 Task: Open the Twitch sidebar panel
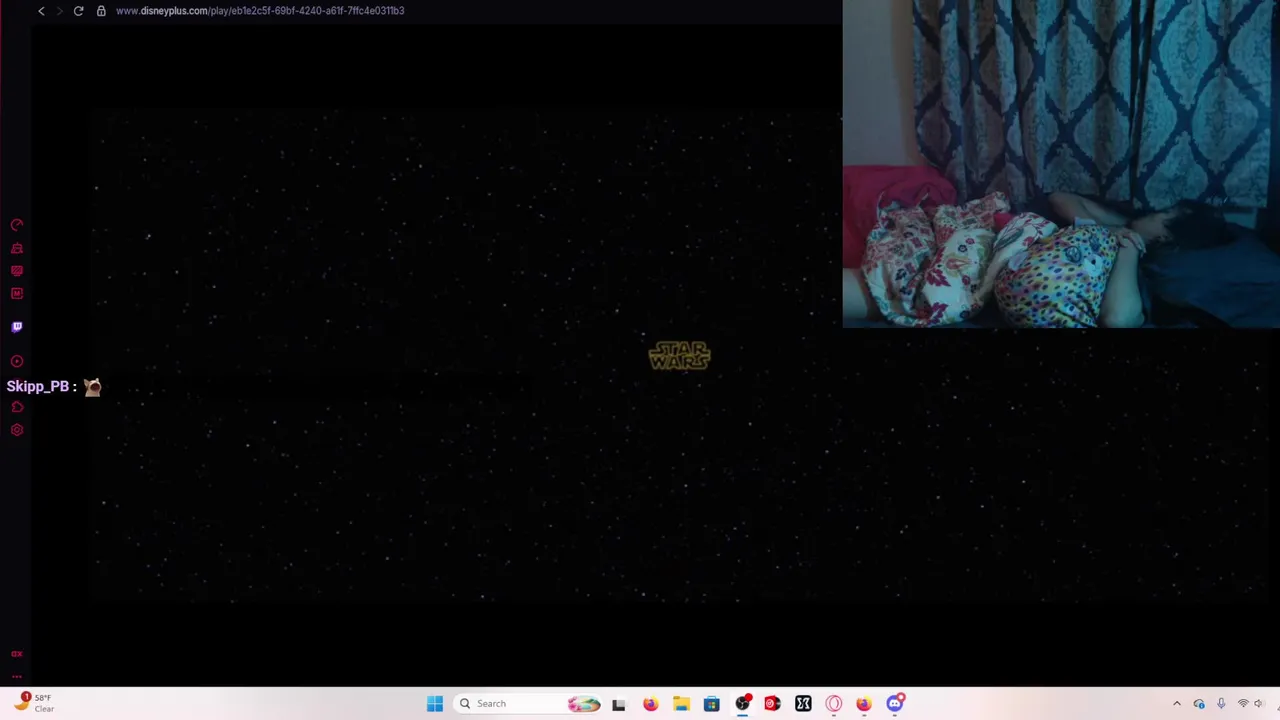pos(17,327)
